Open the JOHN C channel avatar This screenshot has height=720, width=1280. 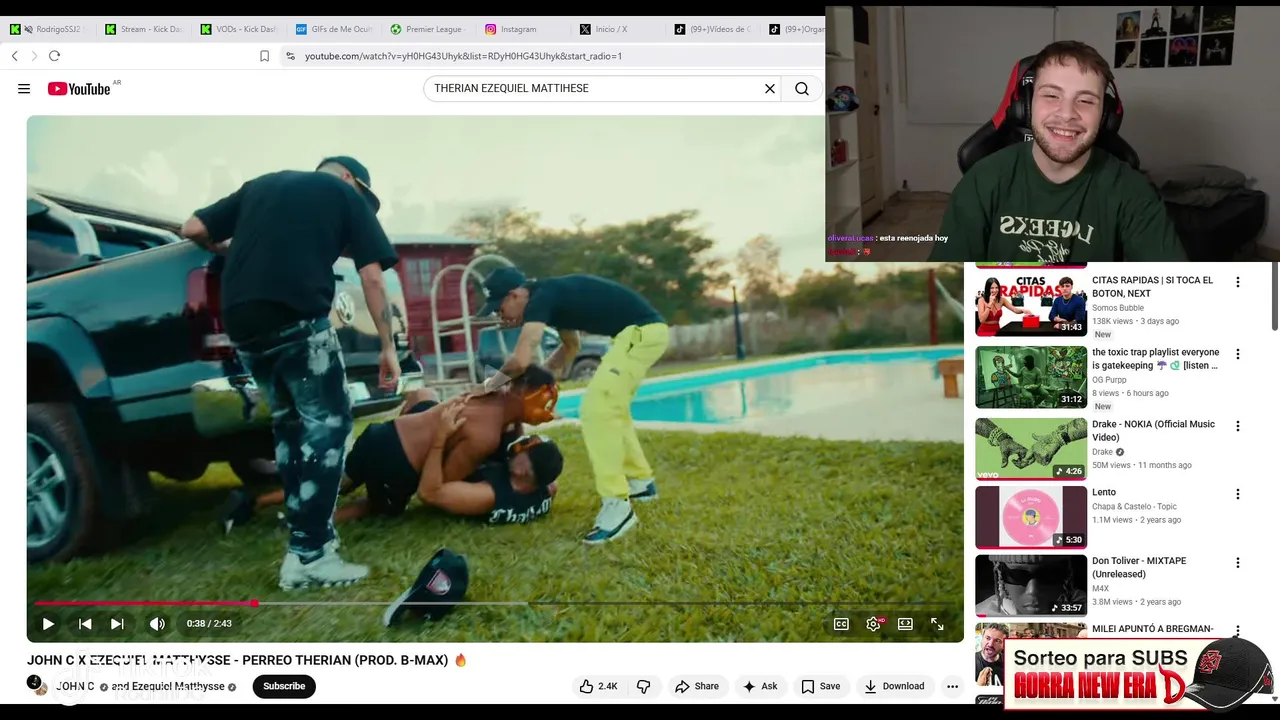point(36,685)
